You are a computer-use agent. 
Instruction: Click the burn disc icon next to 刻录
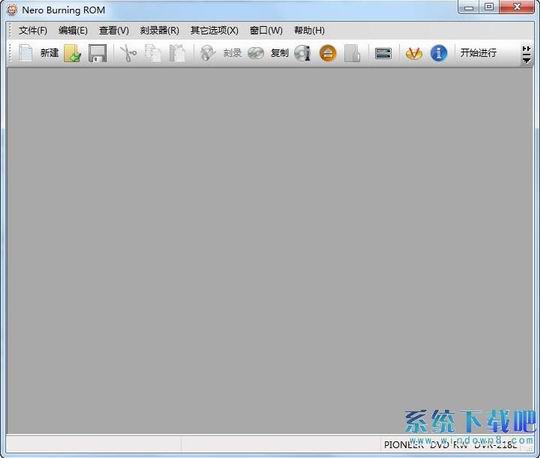(207, 53)
